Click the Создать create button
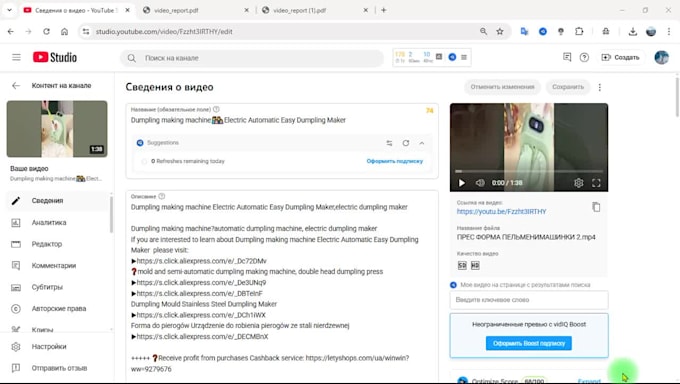This screenshot has height=384, width=680. [621, 57]
